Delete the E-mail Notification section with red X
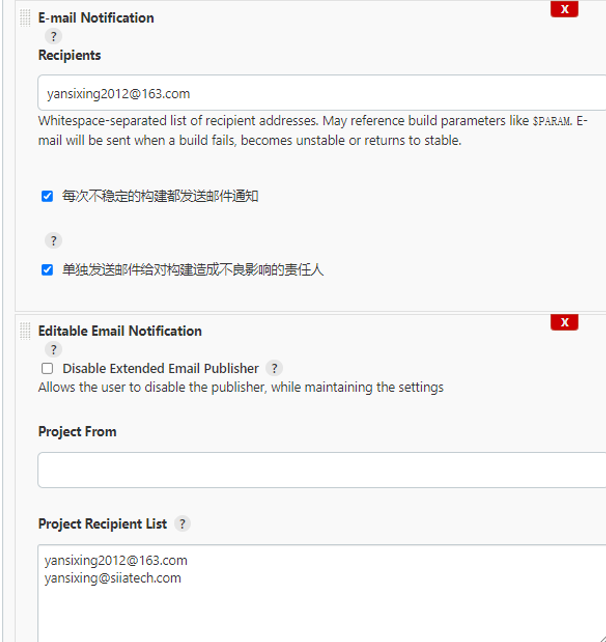Viewport: 606px width, 642px height. point(564,9)
